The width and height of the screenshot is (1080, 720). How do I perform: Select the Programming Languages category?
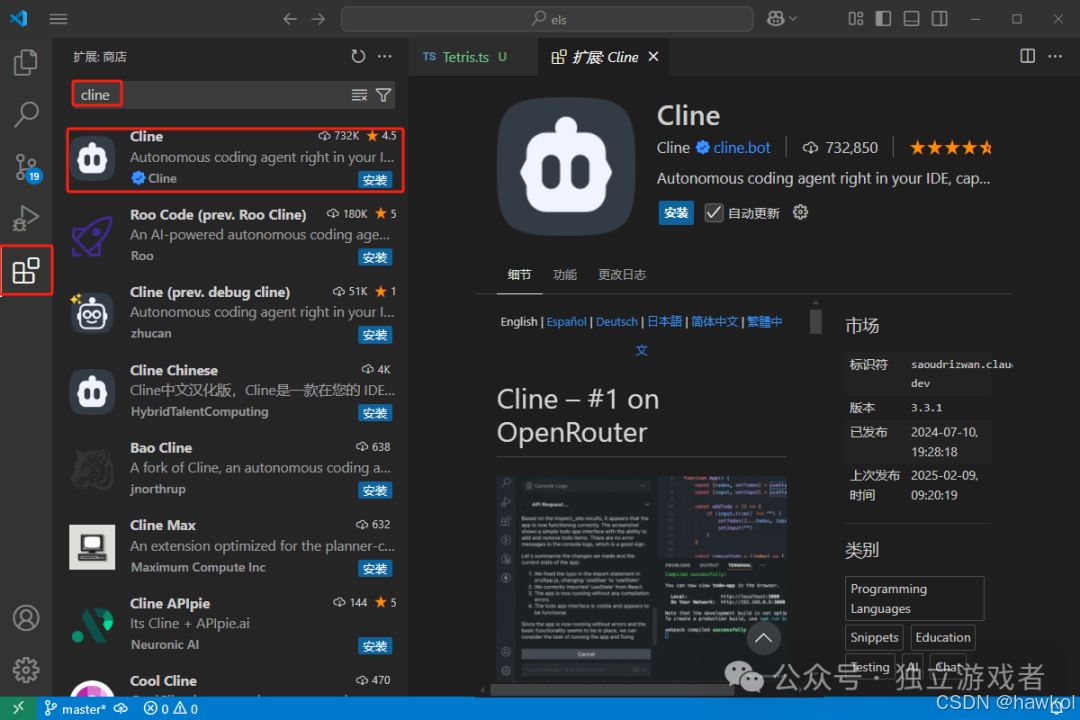coord(914,599)
